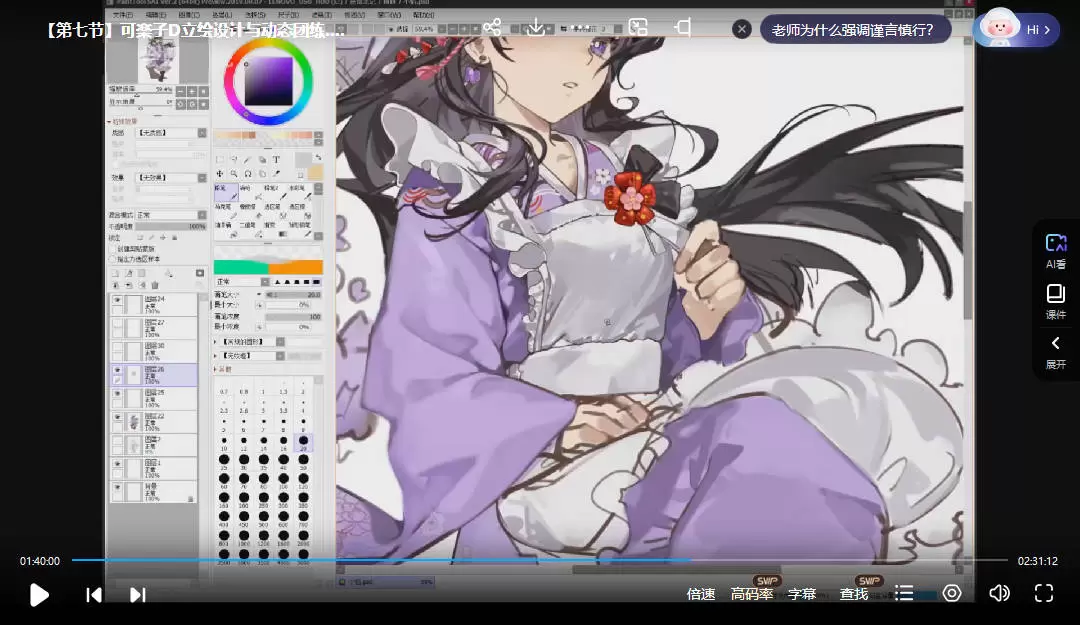1080x625 pixels.
Task: Select the rotate view tool in SAI
Action: 248,174
